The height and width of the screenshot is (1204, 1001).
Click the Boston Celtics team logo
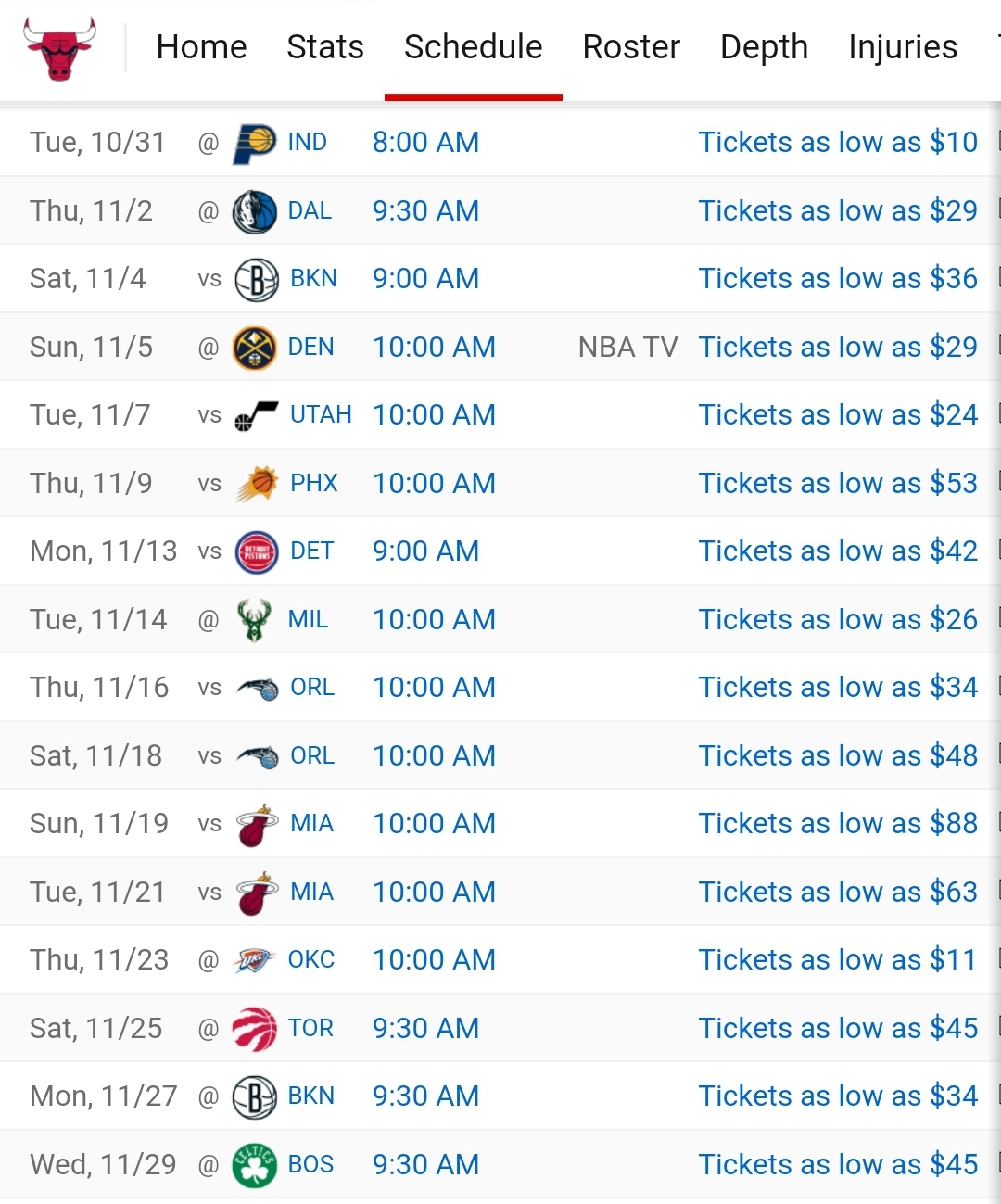254,1165
